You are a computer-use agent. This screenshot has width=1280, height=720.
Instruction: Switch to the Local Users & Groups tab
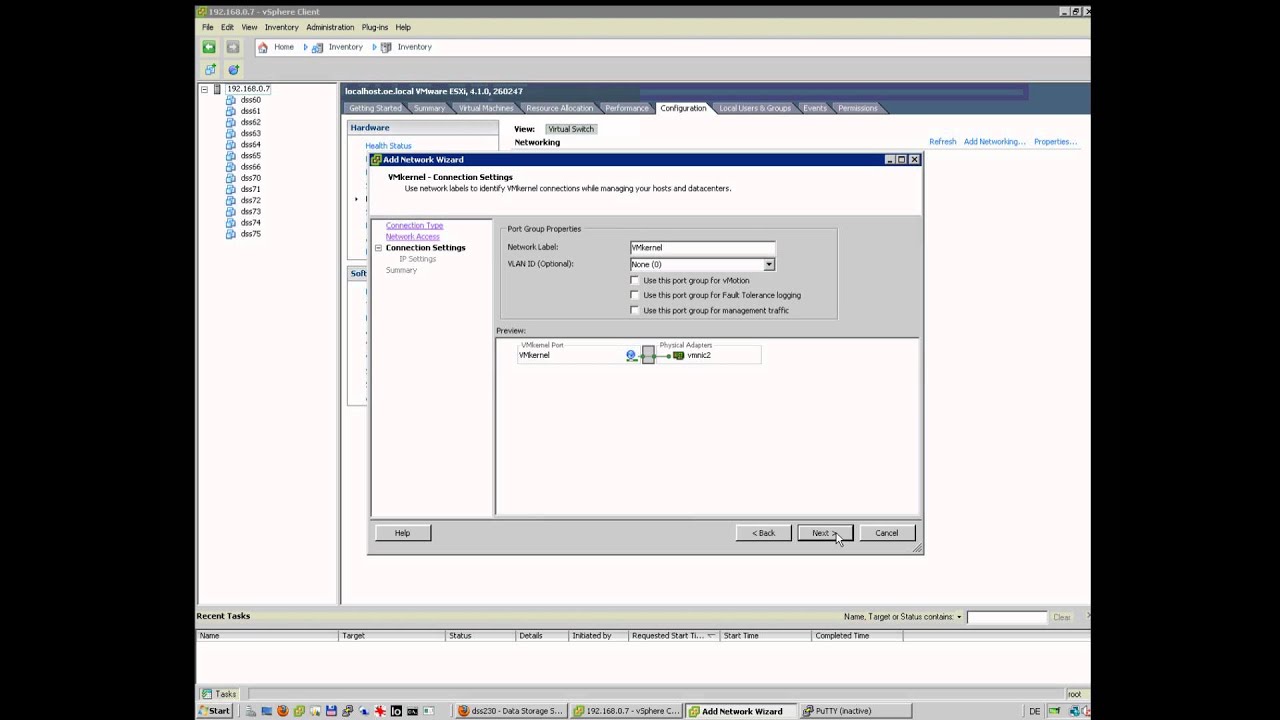tap(754, 108)
